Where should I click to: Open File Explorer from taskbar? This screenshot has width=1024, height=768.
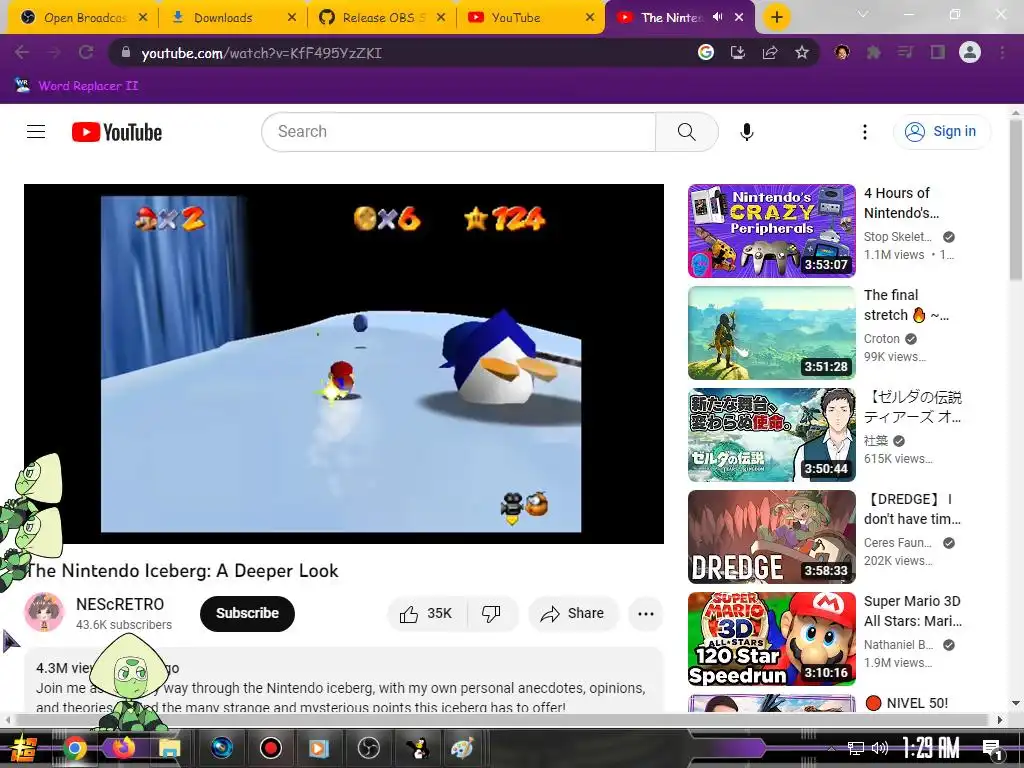click(168, 748)
